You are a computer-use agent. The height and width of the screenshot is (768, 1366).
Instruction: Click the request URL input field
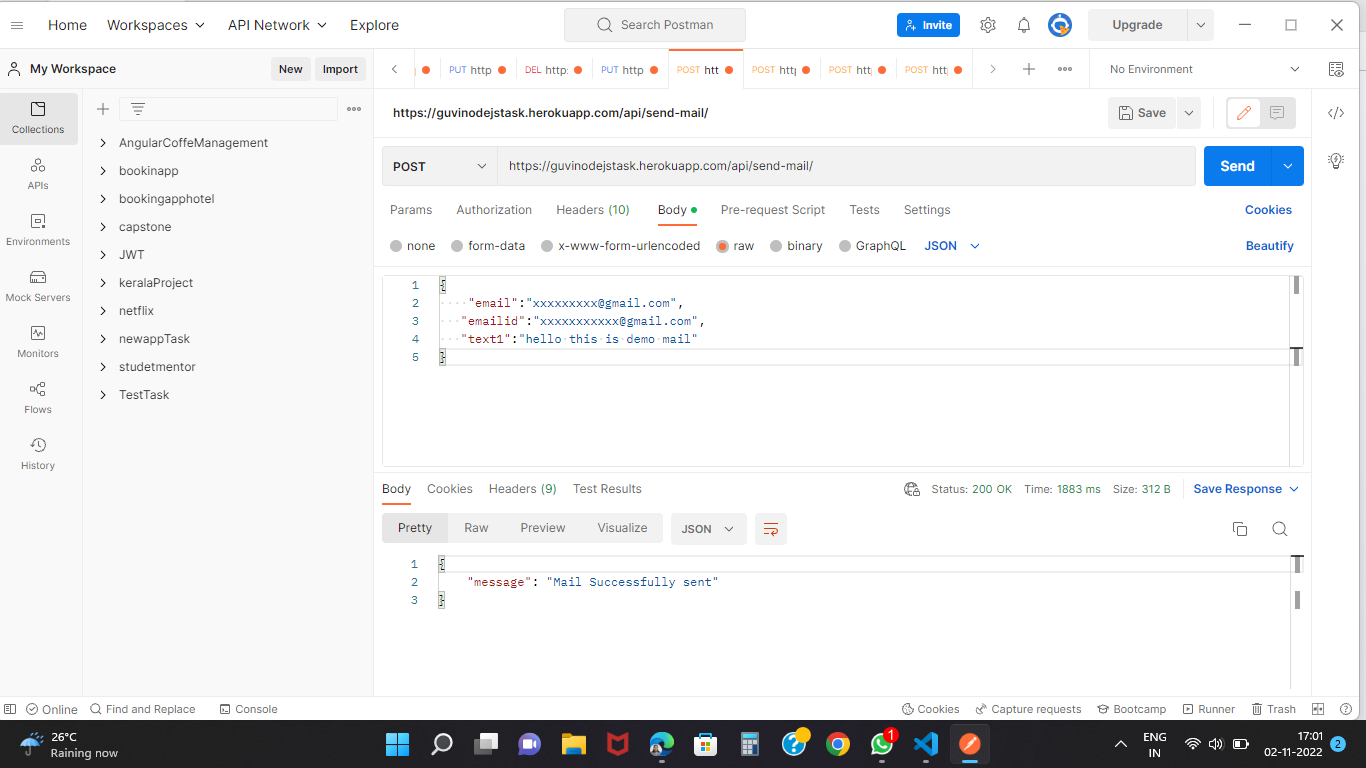click(846, 167)
